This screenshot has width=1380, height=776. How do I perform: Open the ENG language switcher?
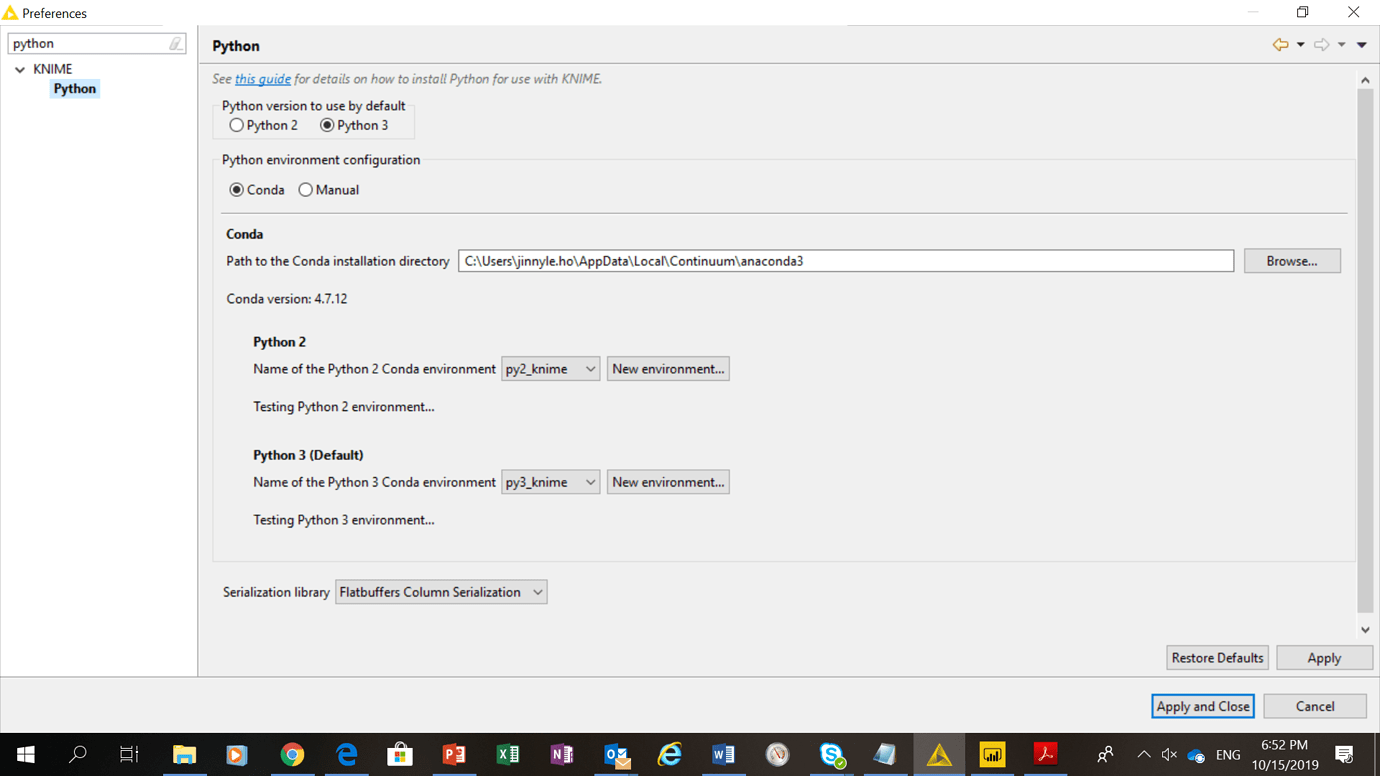pos(1227,755)
